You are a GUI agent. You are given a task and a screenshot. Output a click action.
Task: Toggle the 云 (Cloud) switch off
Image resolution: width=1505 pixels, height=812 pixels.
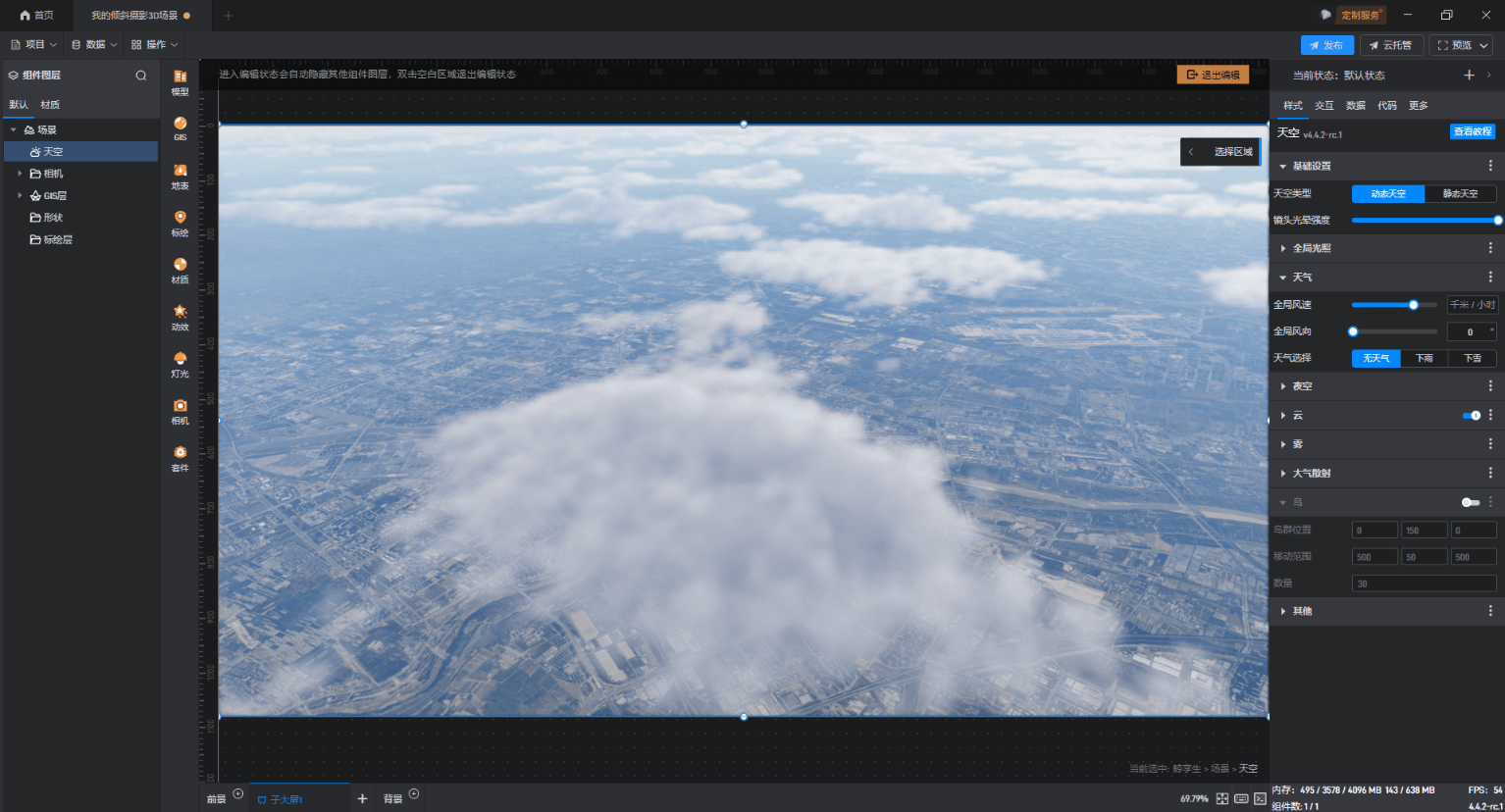(1471, 416)
